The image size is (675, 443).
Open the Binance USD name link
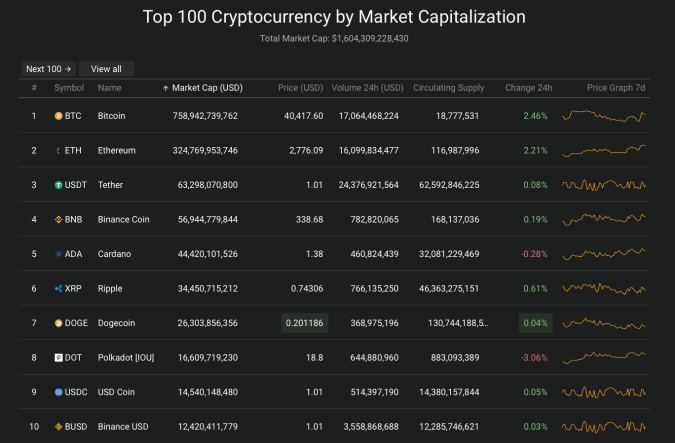[123, 427]
